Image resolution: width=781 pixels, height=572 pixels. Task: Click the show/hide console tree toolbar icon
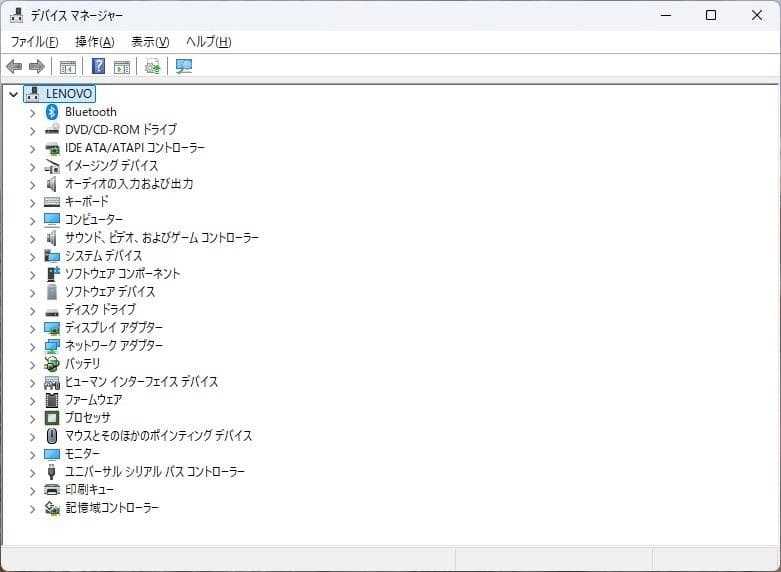(68, 66)
